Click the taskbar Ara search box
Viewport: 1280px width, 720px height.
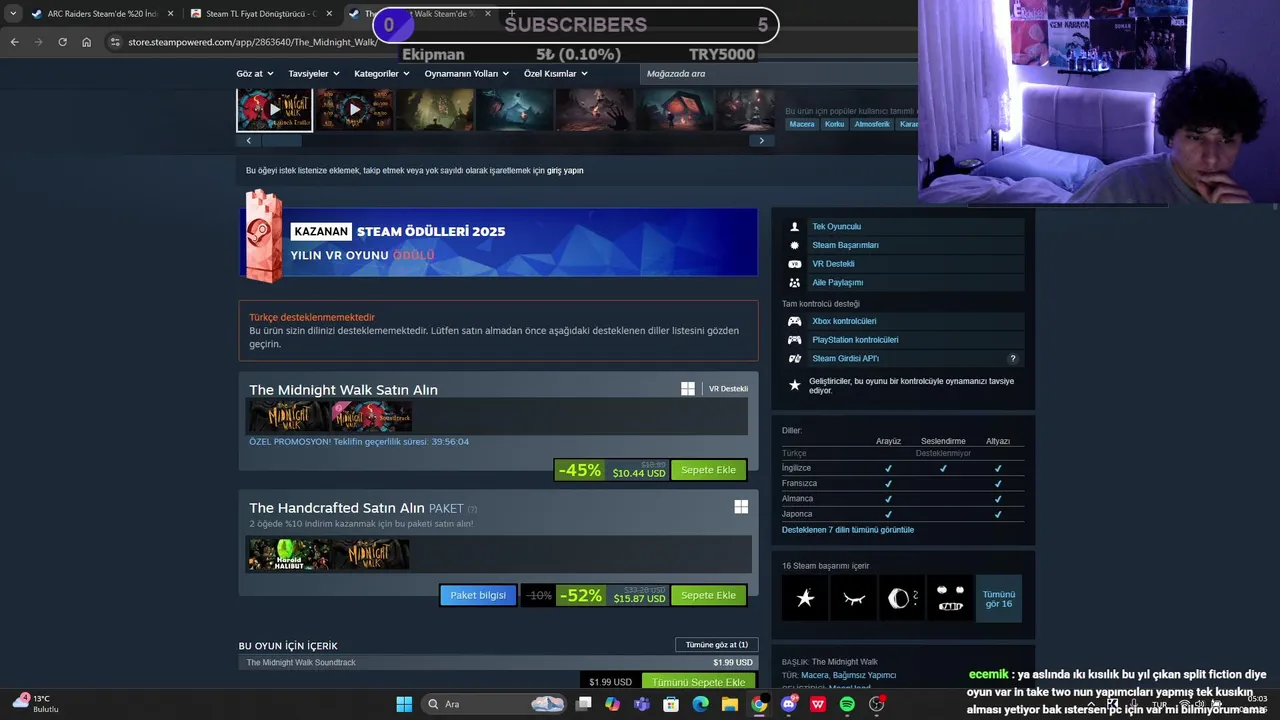point(496,704)
